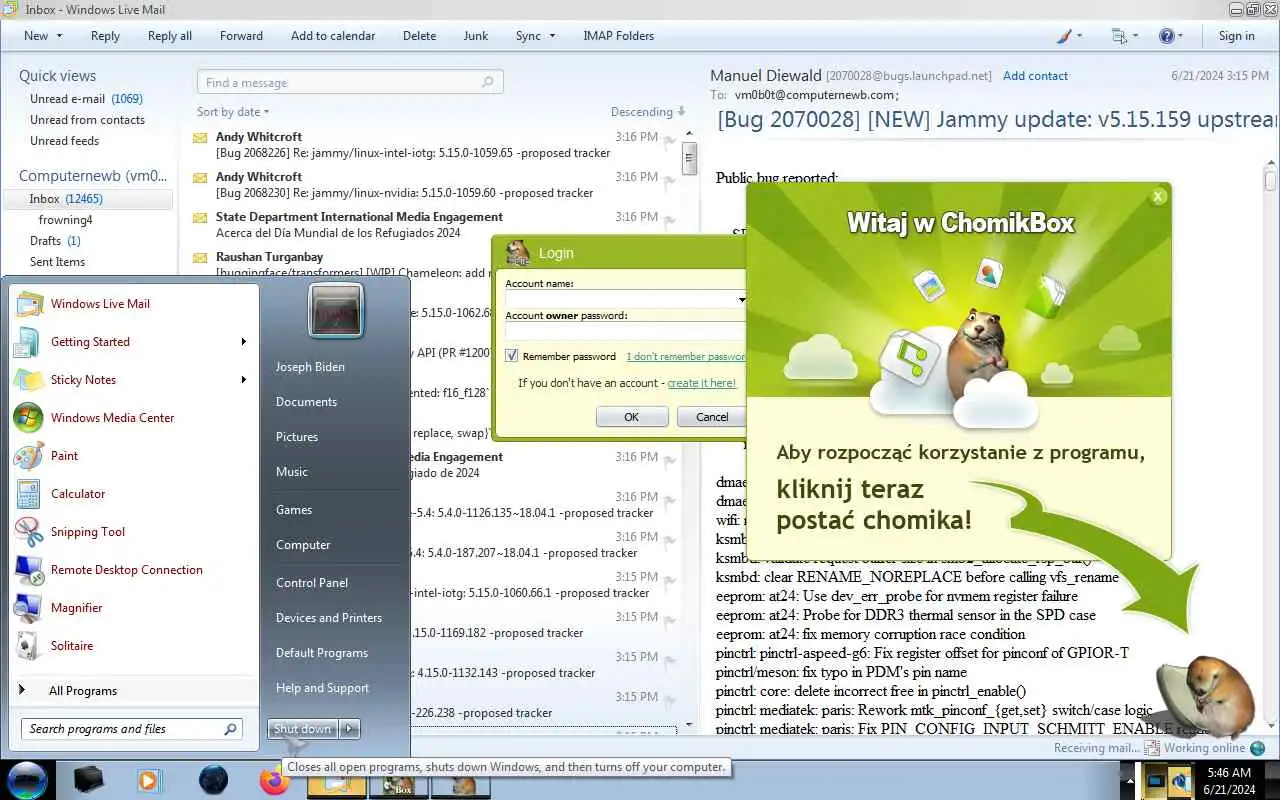Click the search magnifier in Find a message

488,83
